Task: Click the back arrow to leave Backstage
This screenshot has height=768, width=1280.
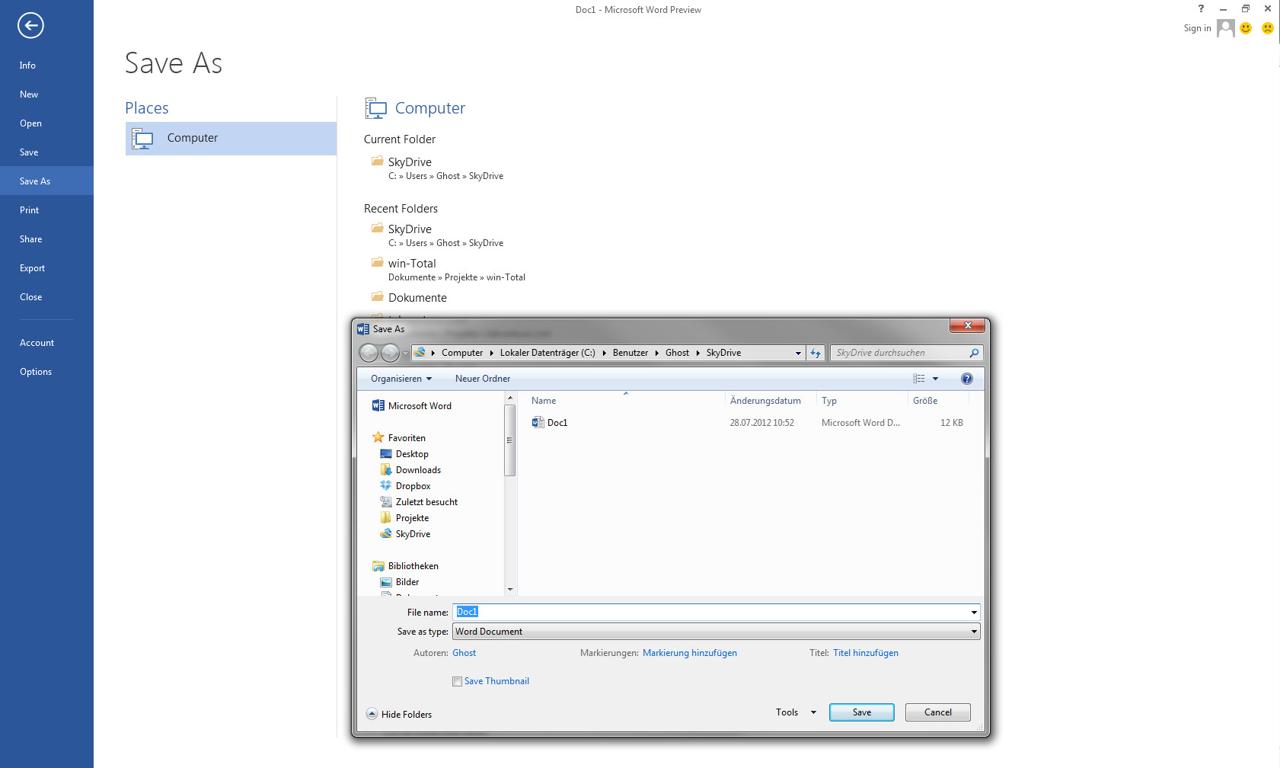Action: (x=30, y=26)
